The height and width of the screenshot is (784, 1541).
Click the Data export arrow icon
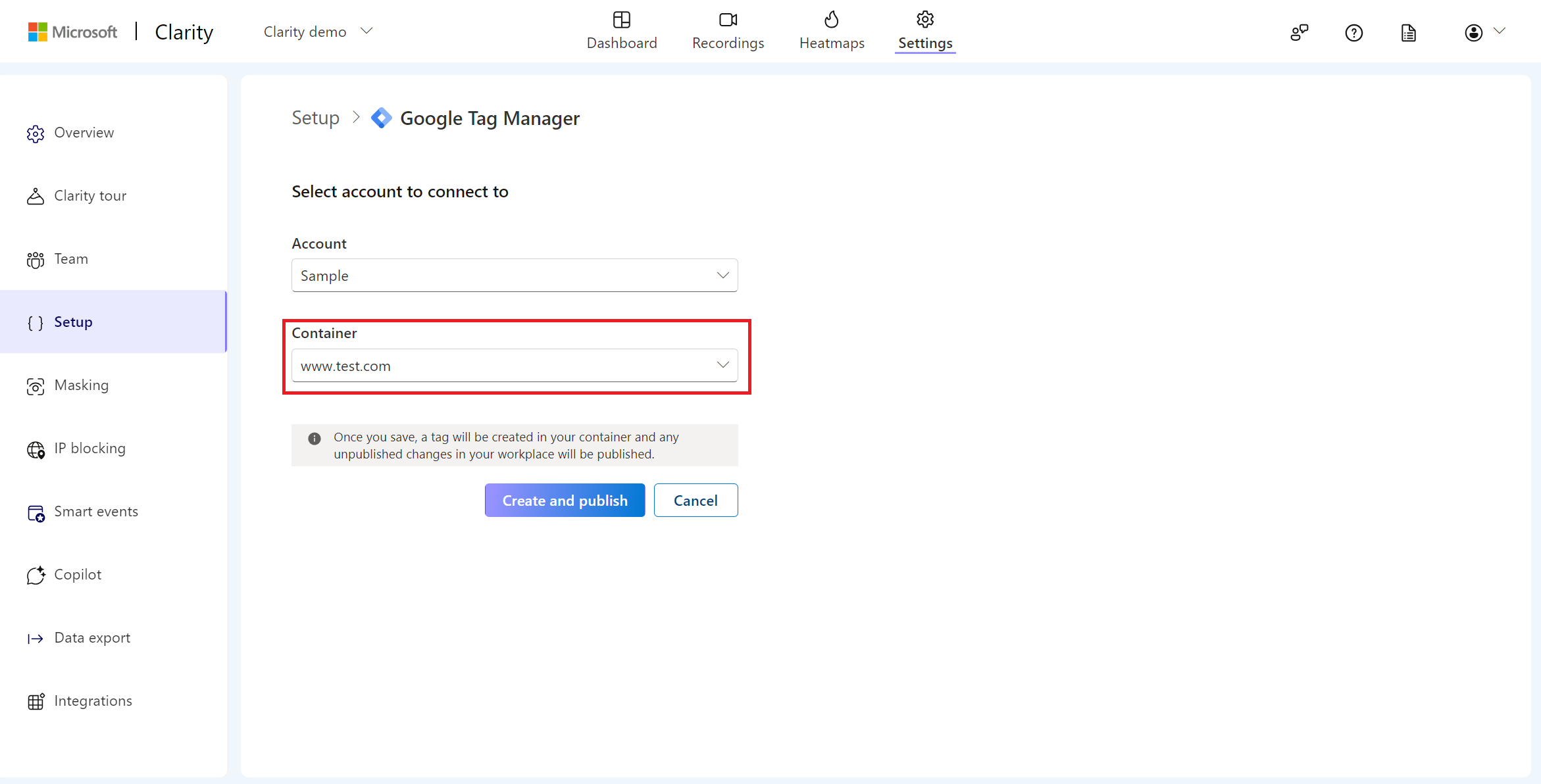[x=36, y=639]
